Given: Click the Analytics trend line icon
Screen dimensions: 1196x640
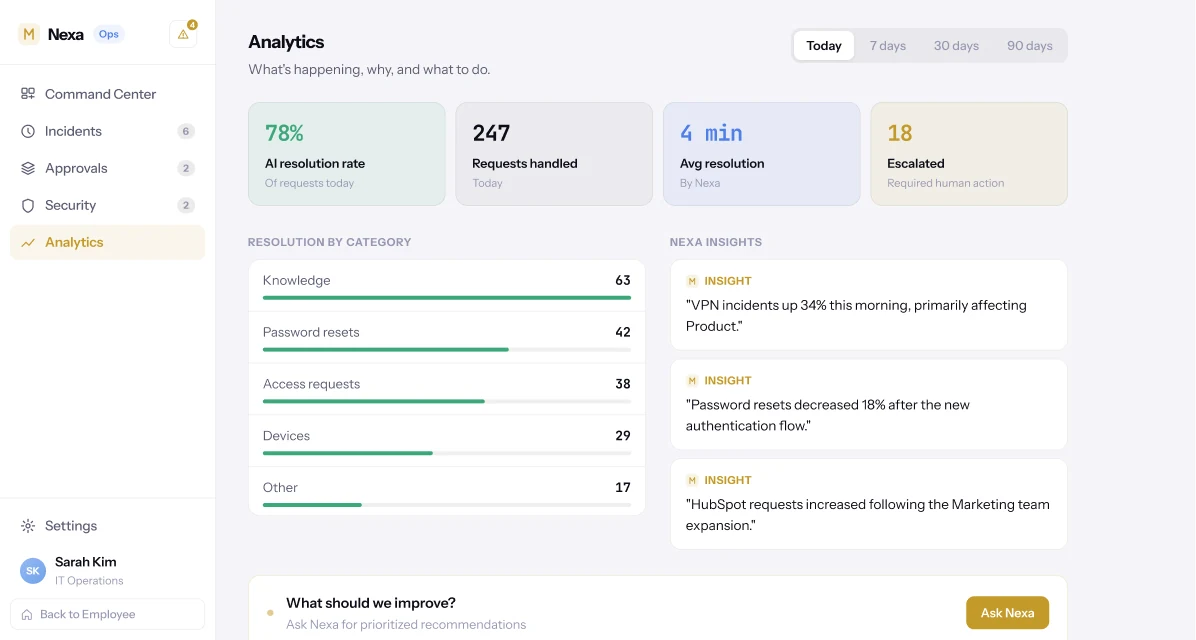Looking at the screenshot, I should pyautogui.click(x=28, y=243).
